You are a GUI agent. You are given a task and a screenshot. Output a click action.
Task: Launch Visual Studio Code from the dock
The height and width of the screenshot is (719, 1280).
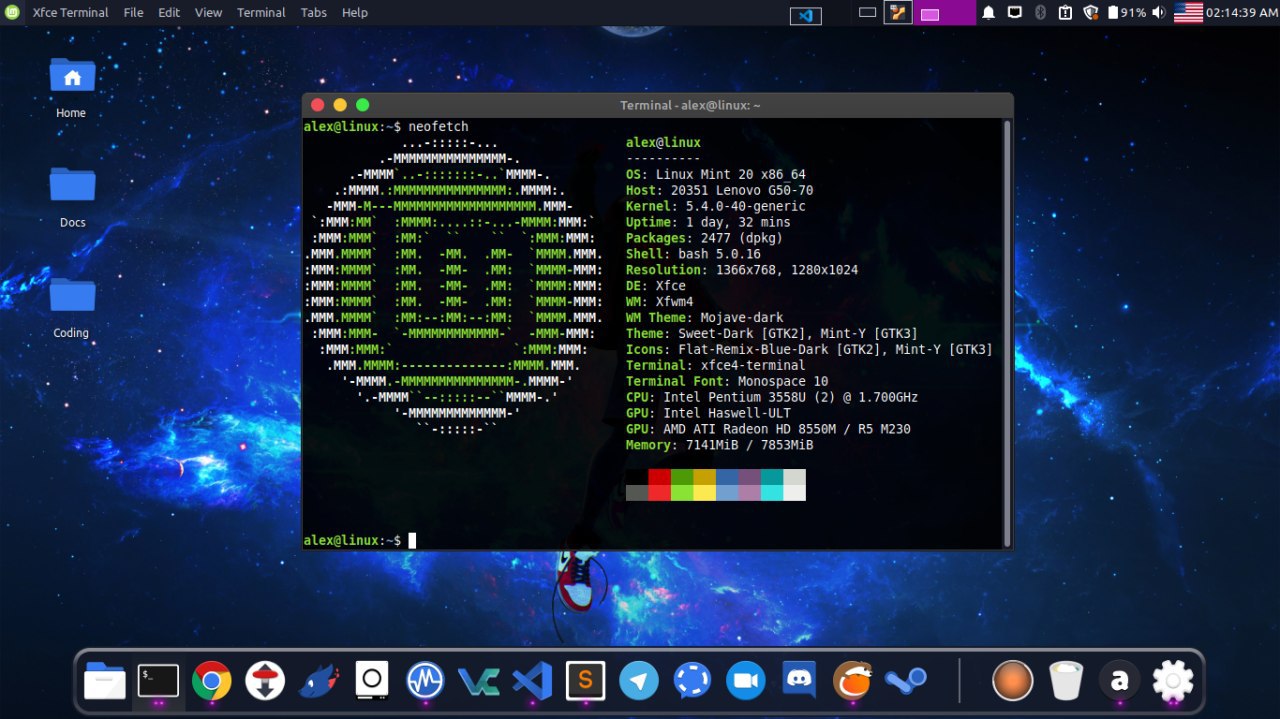point(532,681)
